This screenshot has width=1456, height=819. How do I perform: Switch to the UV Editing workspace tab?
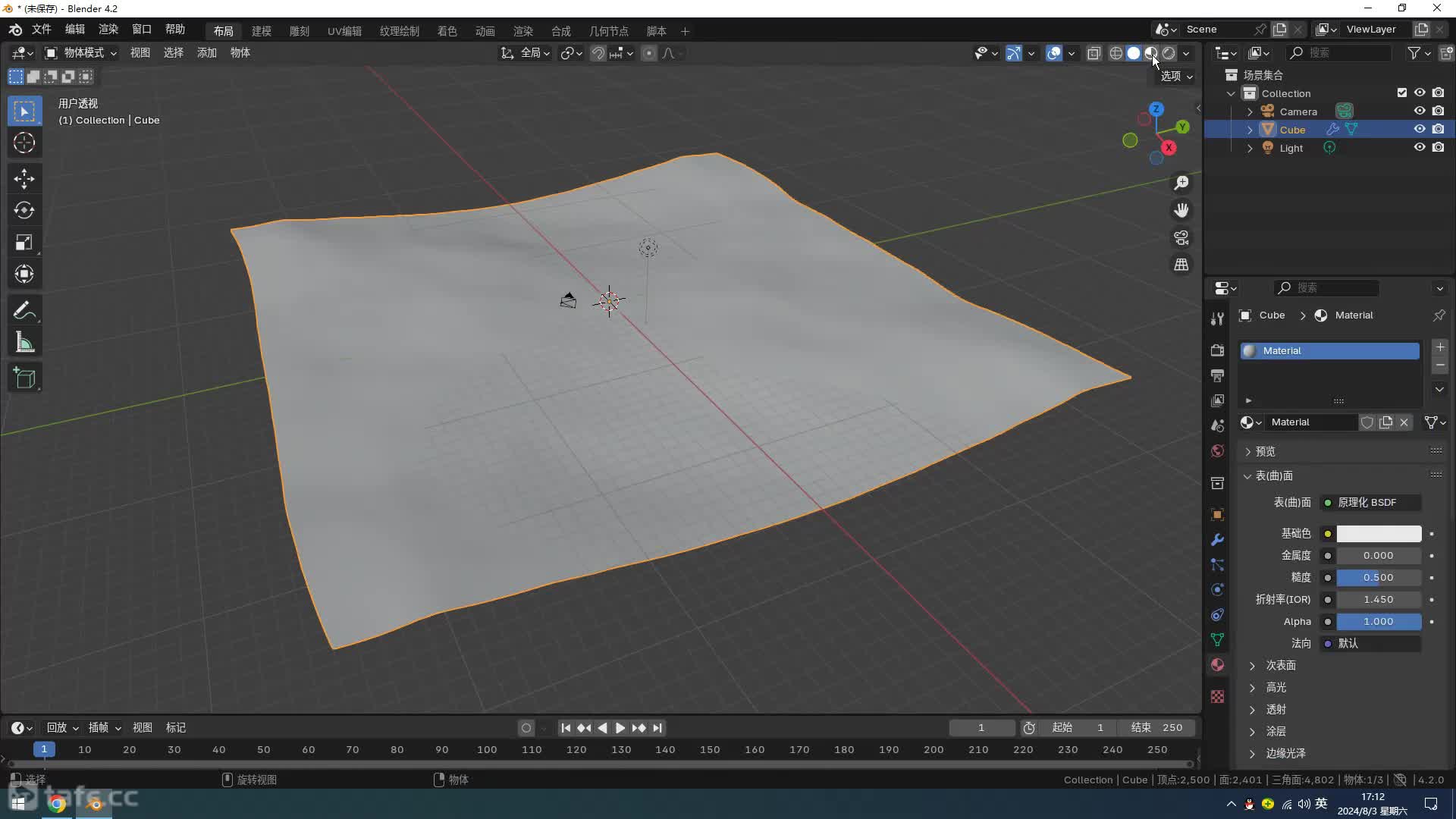click(344, 31)
